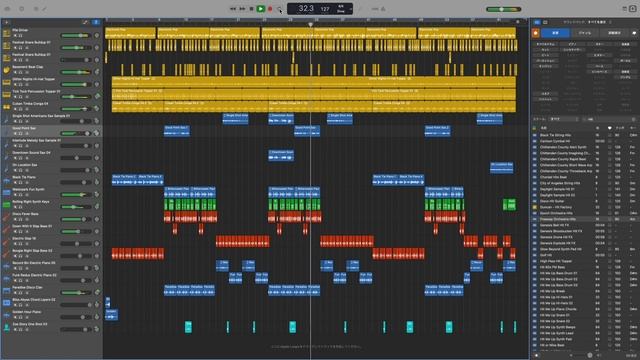Select the Blue Abyss Chord Layers track icon

6,303
